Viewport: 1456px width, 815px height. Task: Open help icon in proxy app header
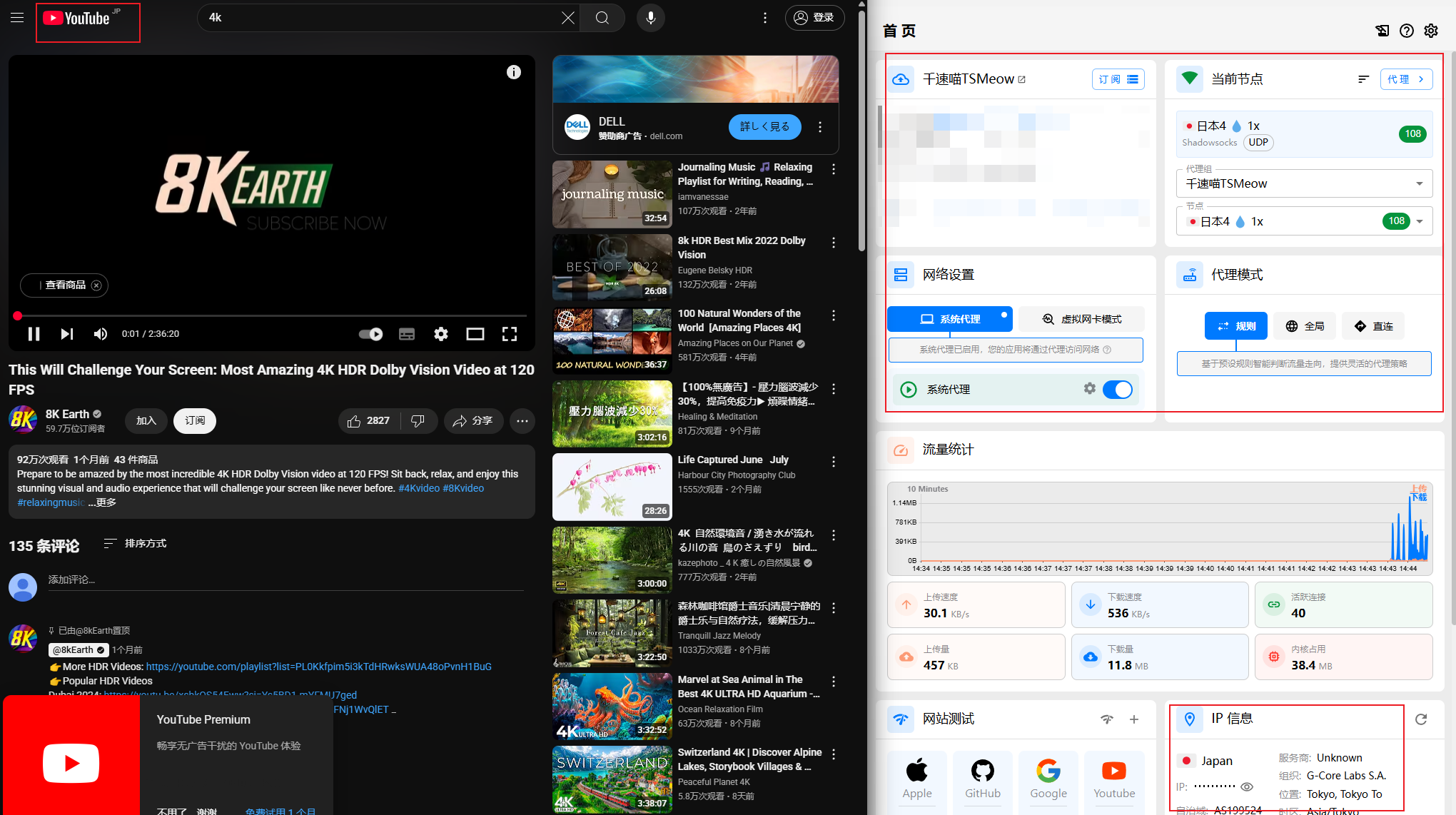click(1407, 31)
